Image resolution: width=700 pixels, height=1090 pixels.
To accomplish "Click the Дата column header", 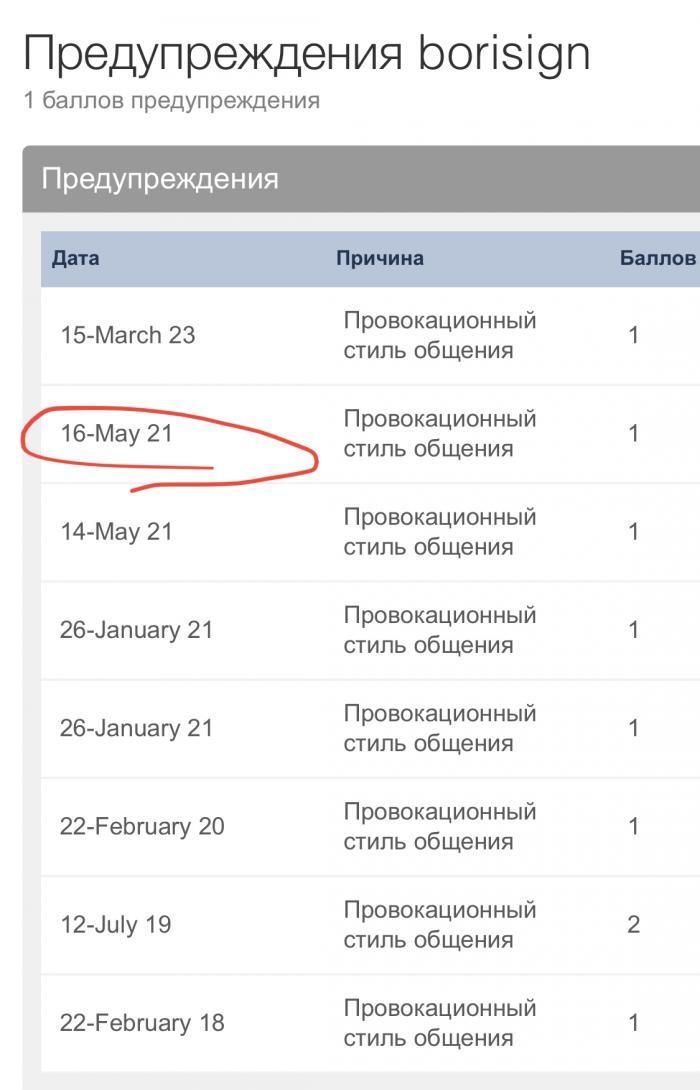I will [x=75, y=259].
